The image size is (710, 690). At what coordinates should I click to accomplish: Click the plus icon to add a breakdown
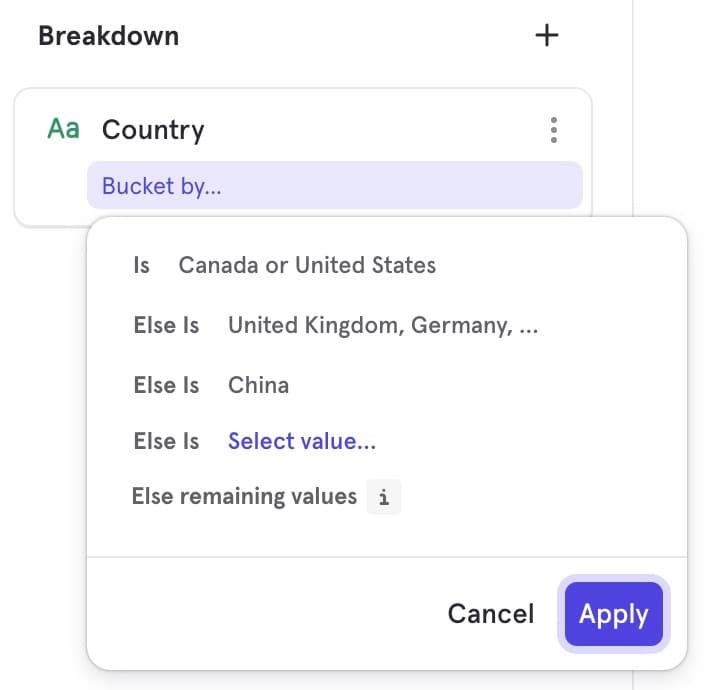tap(546, 36)
